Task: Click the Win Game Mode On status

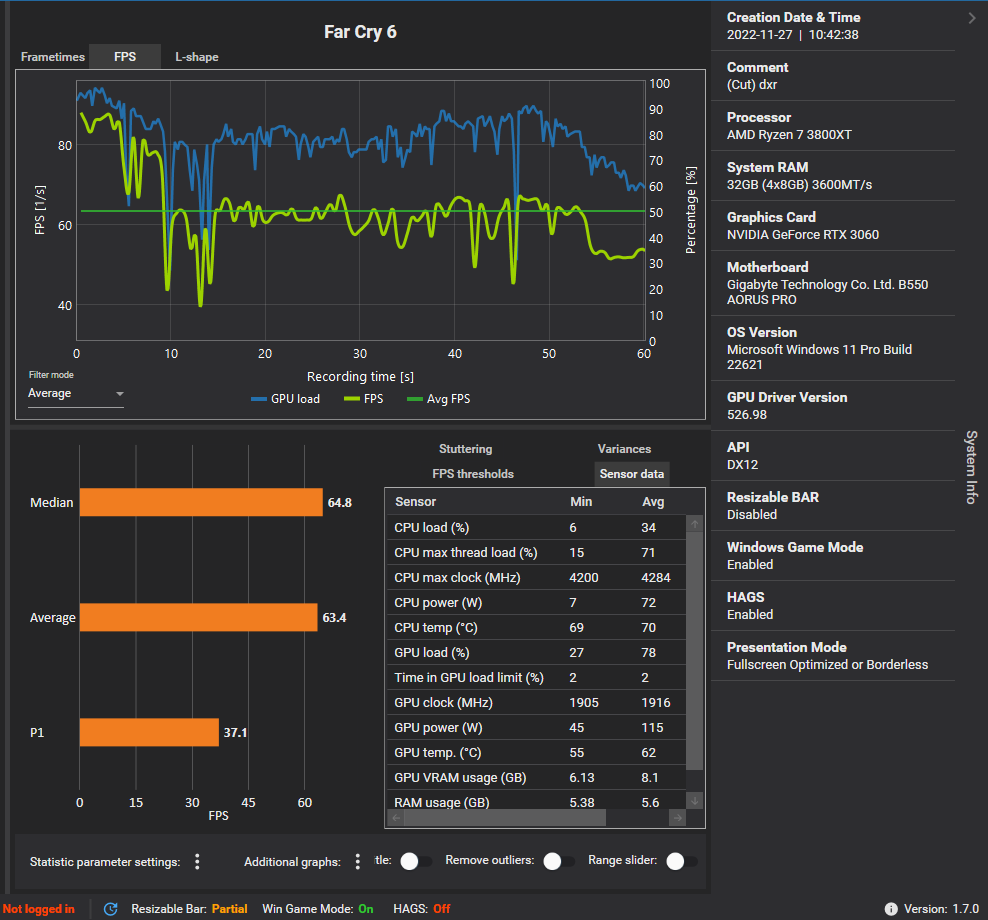Action: coord(318,909)
